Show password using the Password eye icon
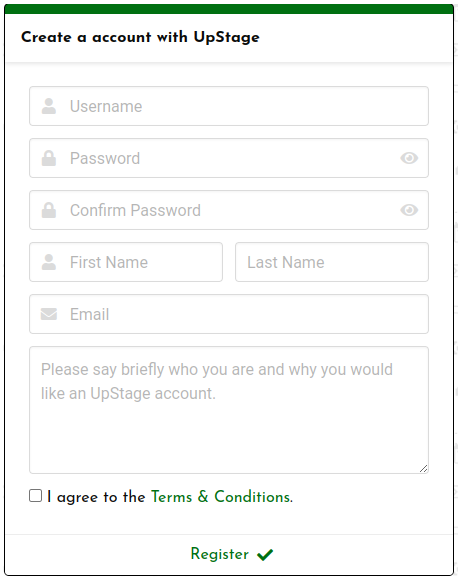The image size is (458, 582). pos(409,158)
